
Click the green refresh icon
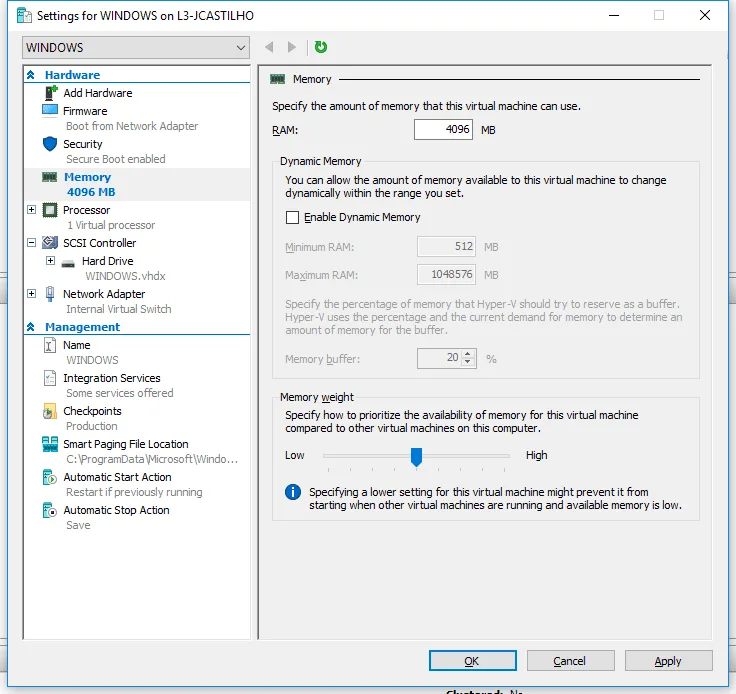tap(321, 47)
